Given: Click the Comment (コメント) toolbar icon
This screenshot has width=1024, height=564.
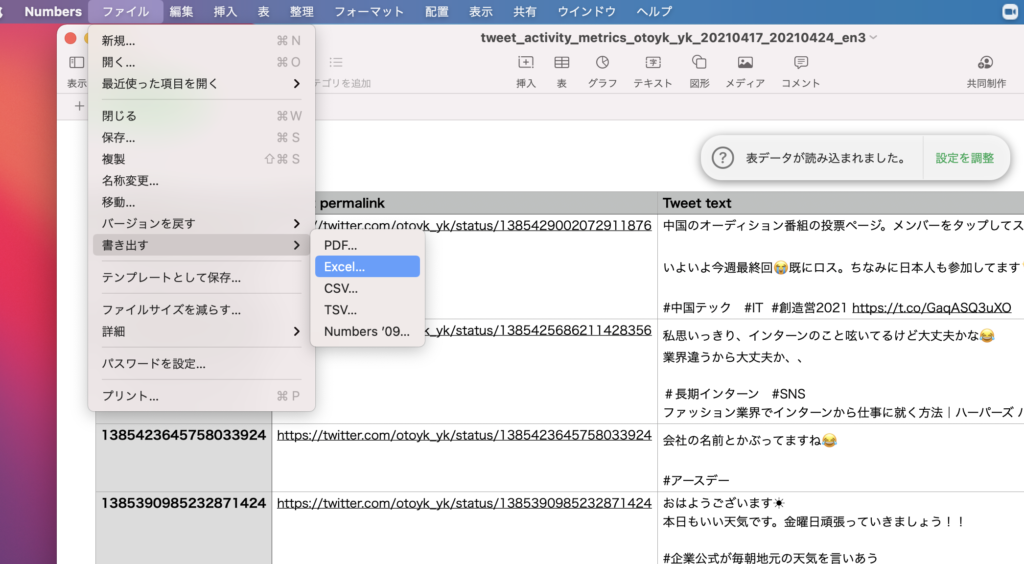Looking at the screenshot, I should [801, 63].
